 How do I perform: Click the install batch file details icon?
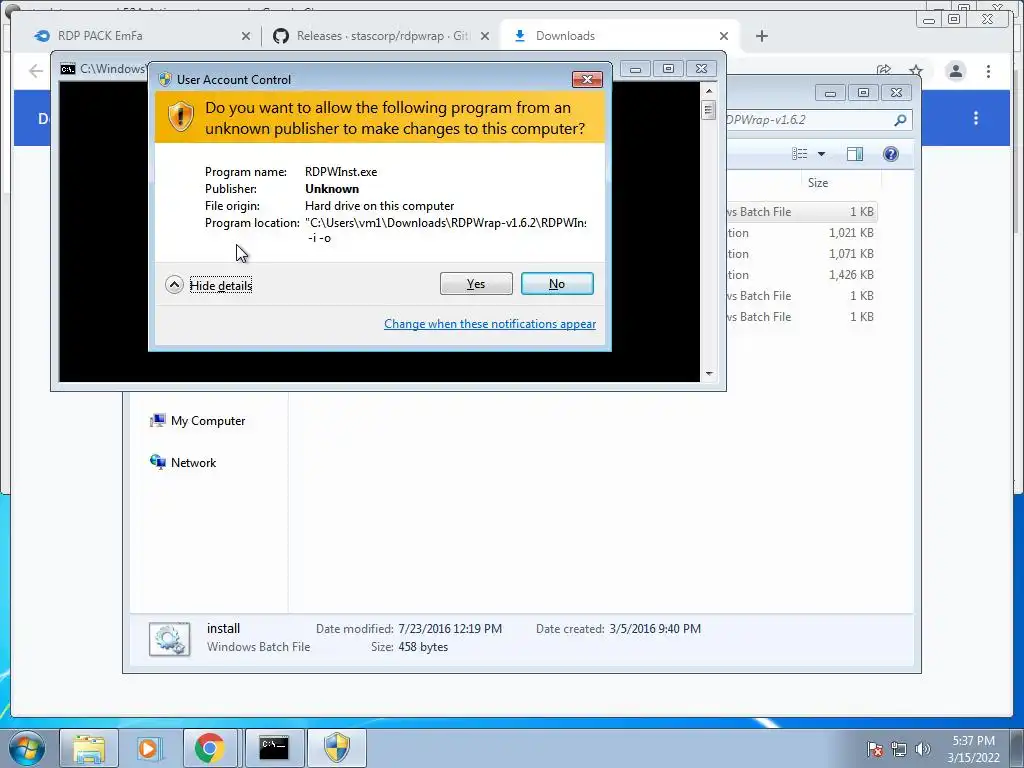point(170,639)
